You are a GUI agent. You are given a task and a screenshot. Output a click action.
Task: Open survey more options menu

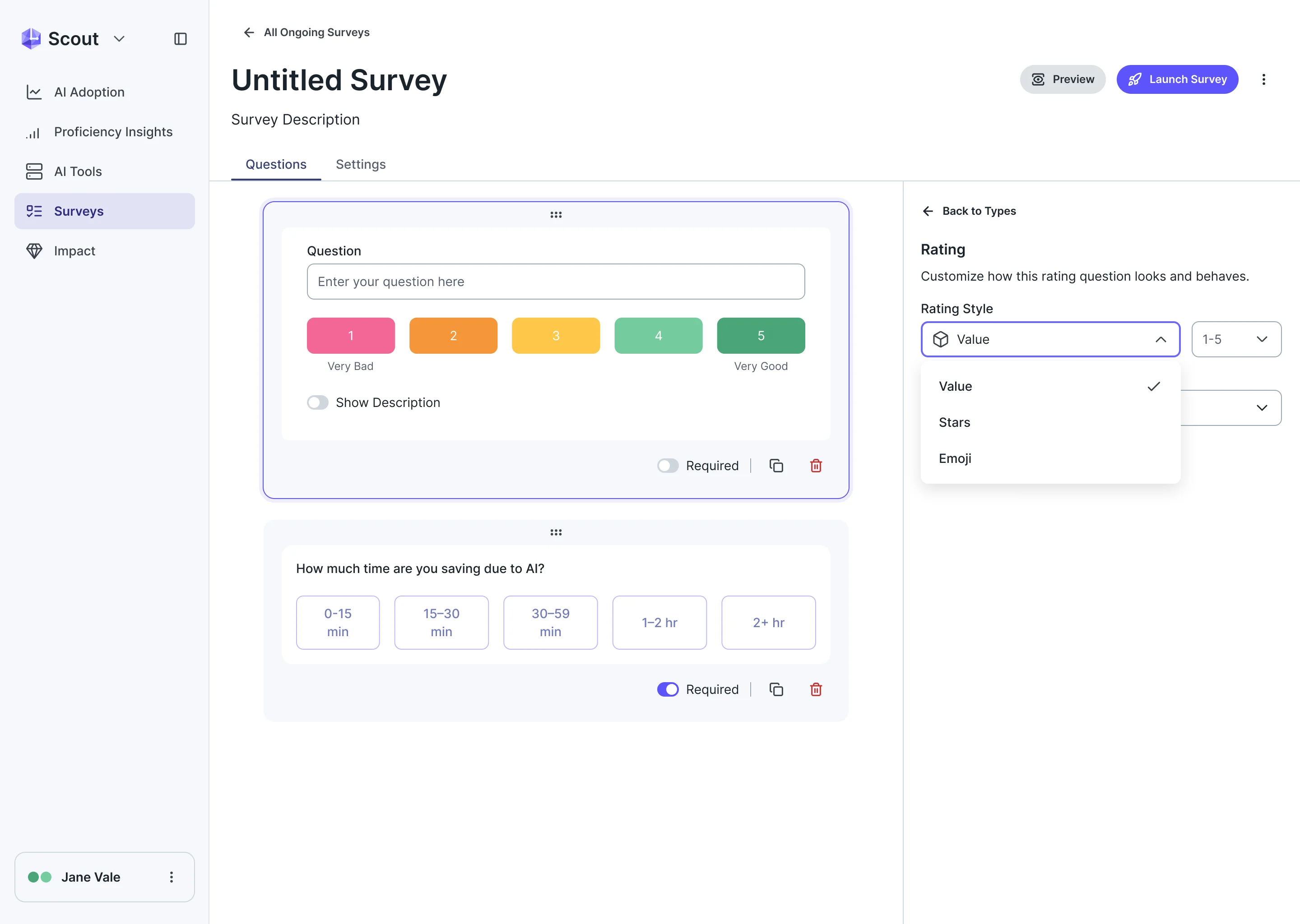pos(1263,79)
